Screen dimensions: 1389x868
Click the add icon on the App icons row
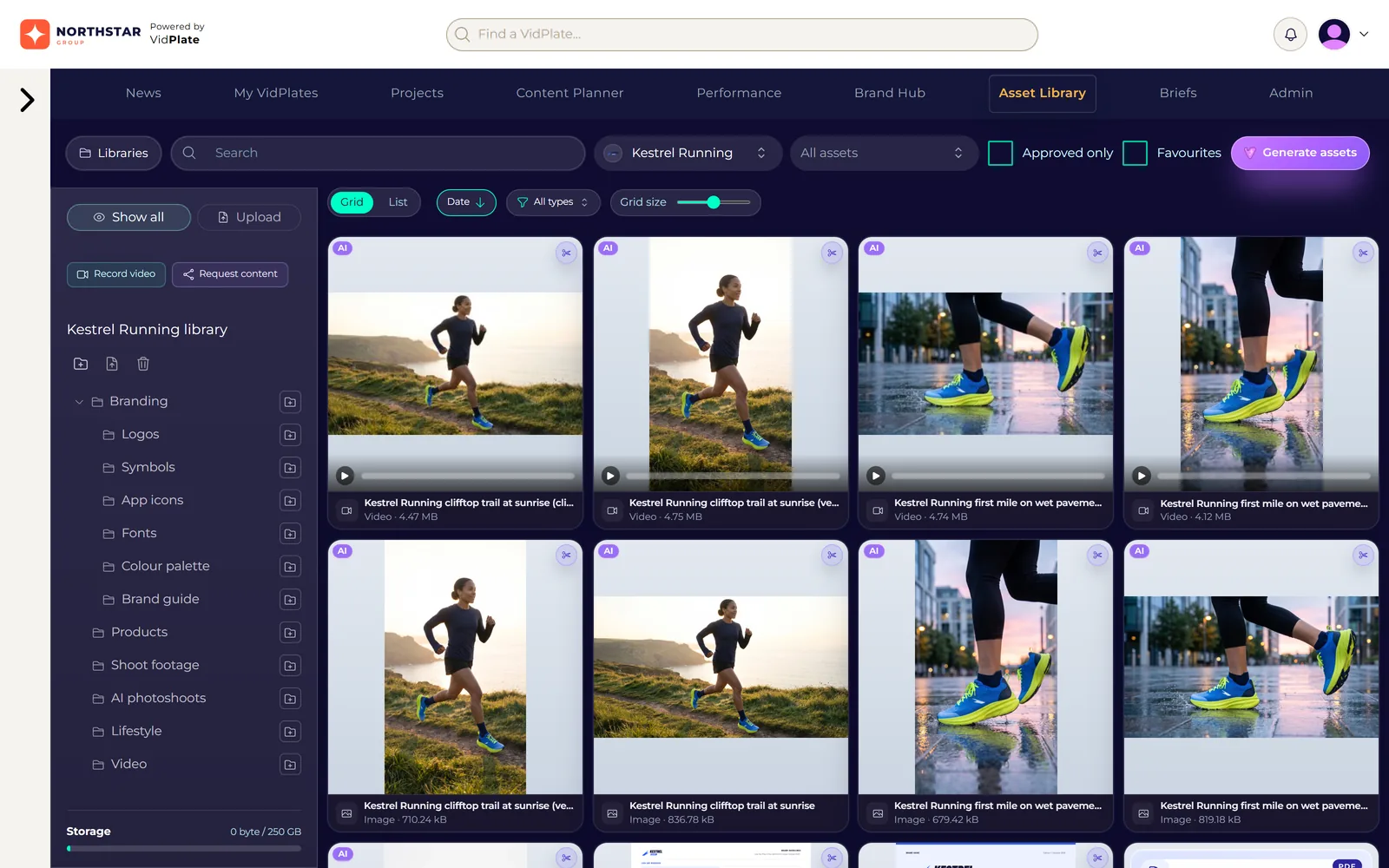pyautogui.click(x=290, y=501)
